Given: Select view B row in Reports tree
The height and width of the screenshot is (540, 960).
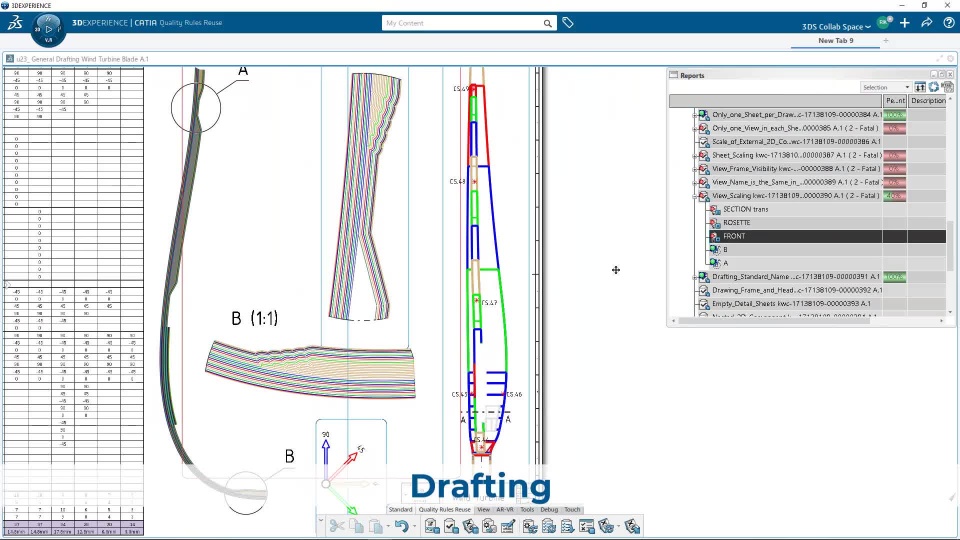Looking at the screenshot, I should (x=827, y=250).
